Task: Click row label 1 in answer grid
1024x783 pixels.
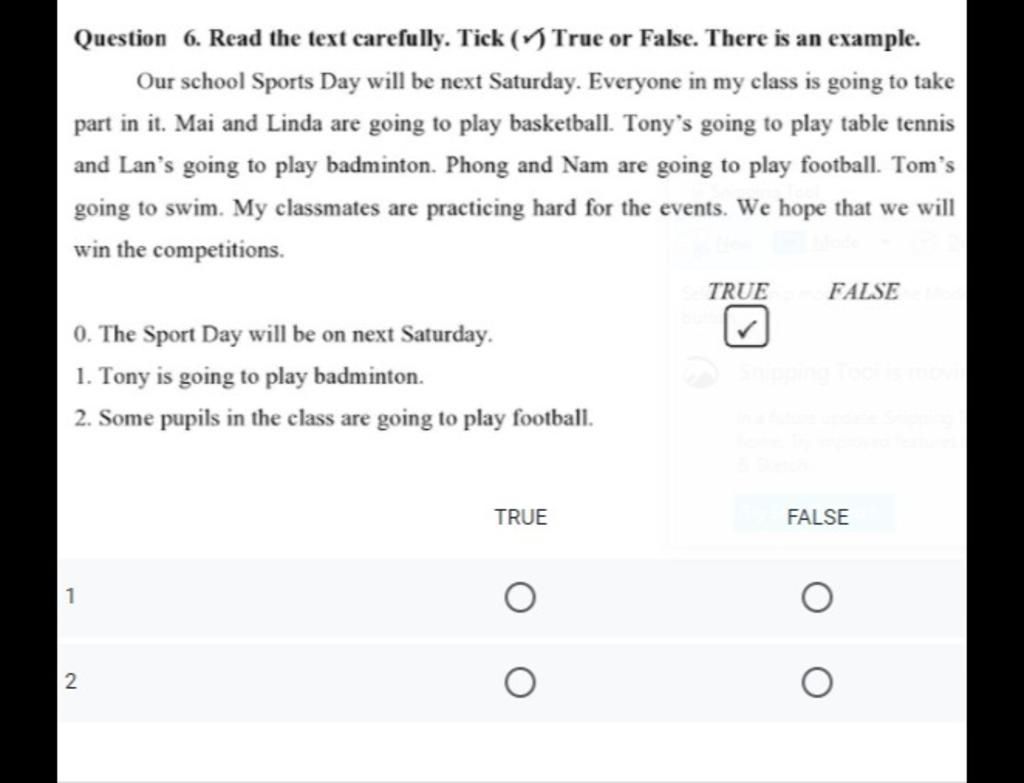Action: (69, 598)
